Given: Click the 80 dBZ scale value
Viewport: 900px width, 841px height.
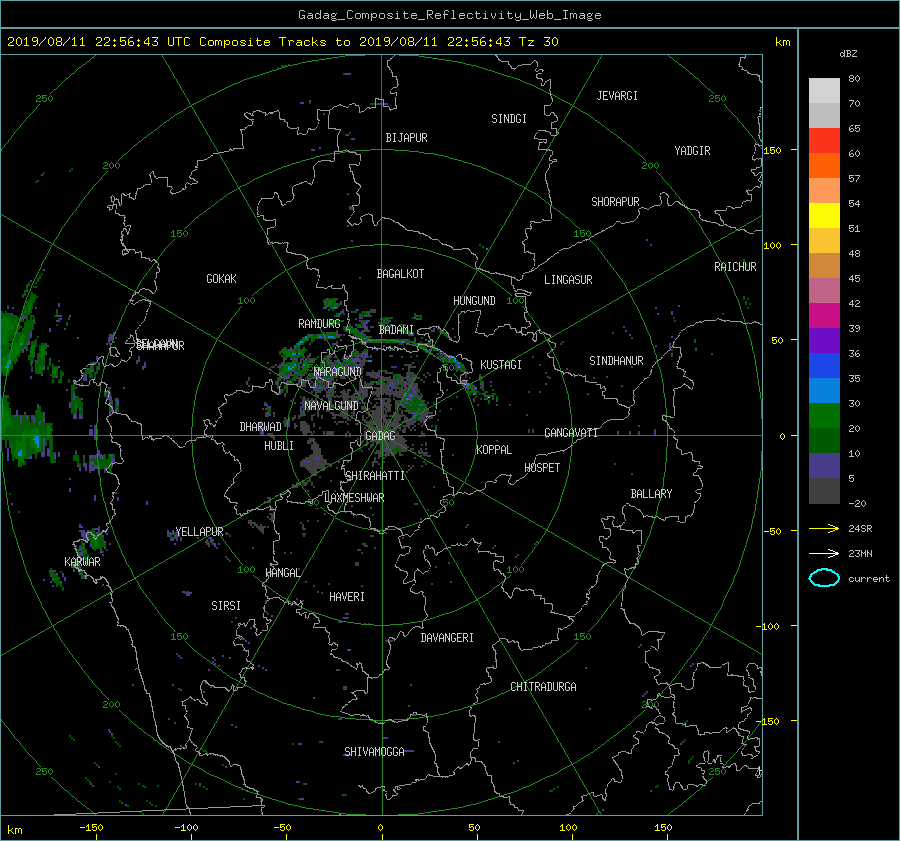Looking at the screenshot, I should click(854, 79).
